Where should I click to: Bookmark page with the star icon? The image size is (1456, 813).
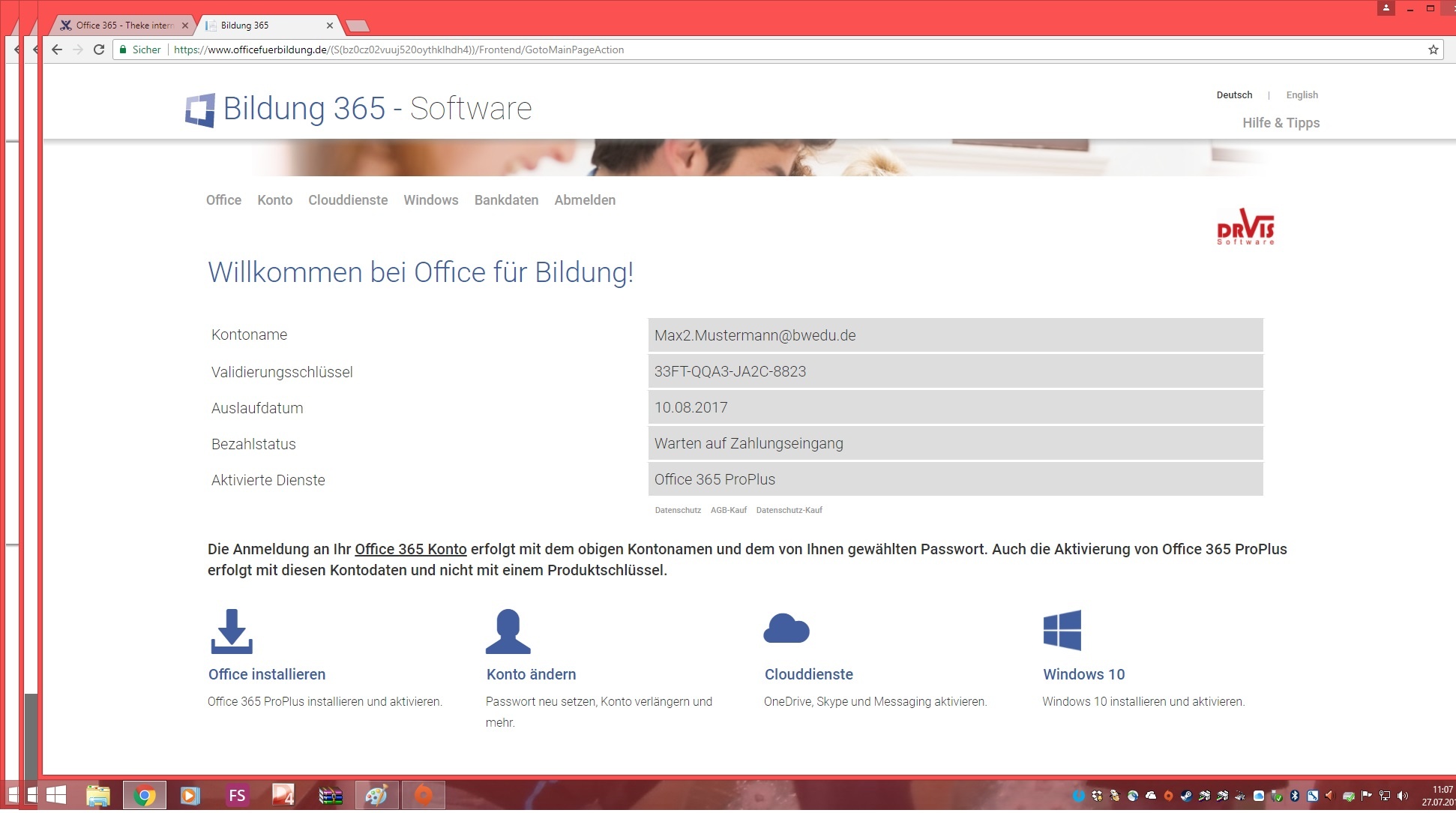[x=1433, y=49]
